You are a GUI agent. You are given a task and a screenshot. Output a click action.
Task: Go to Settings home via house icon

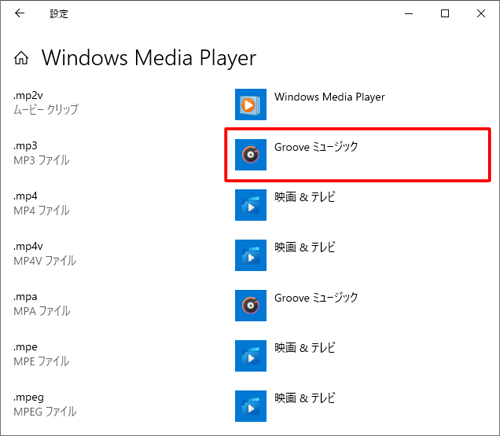click(21, 58)
